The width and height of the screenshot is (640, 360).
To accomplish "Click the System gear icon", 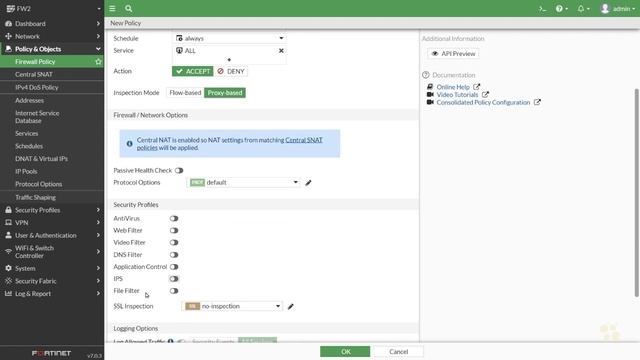I will [8, 268].
